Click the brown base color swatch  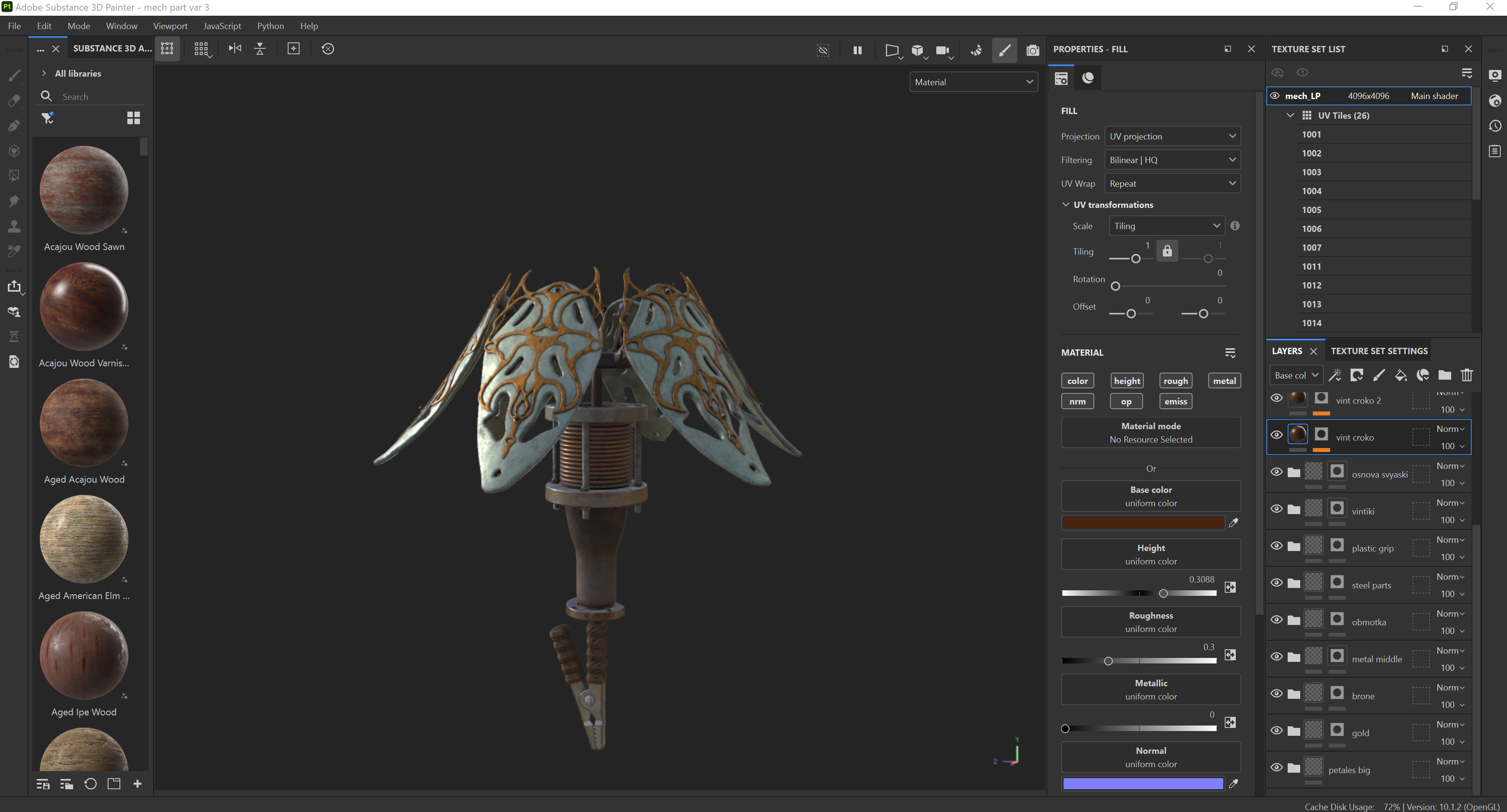(x=1143, y=522)
